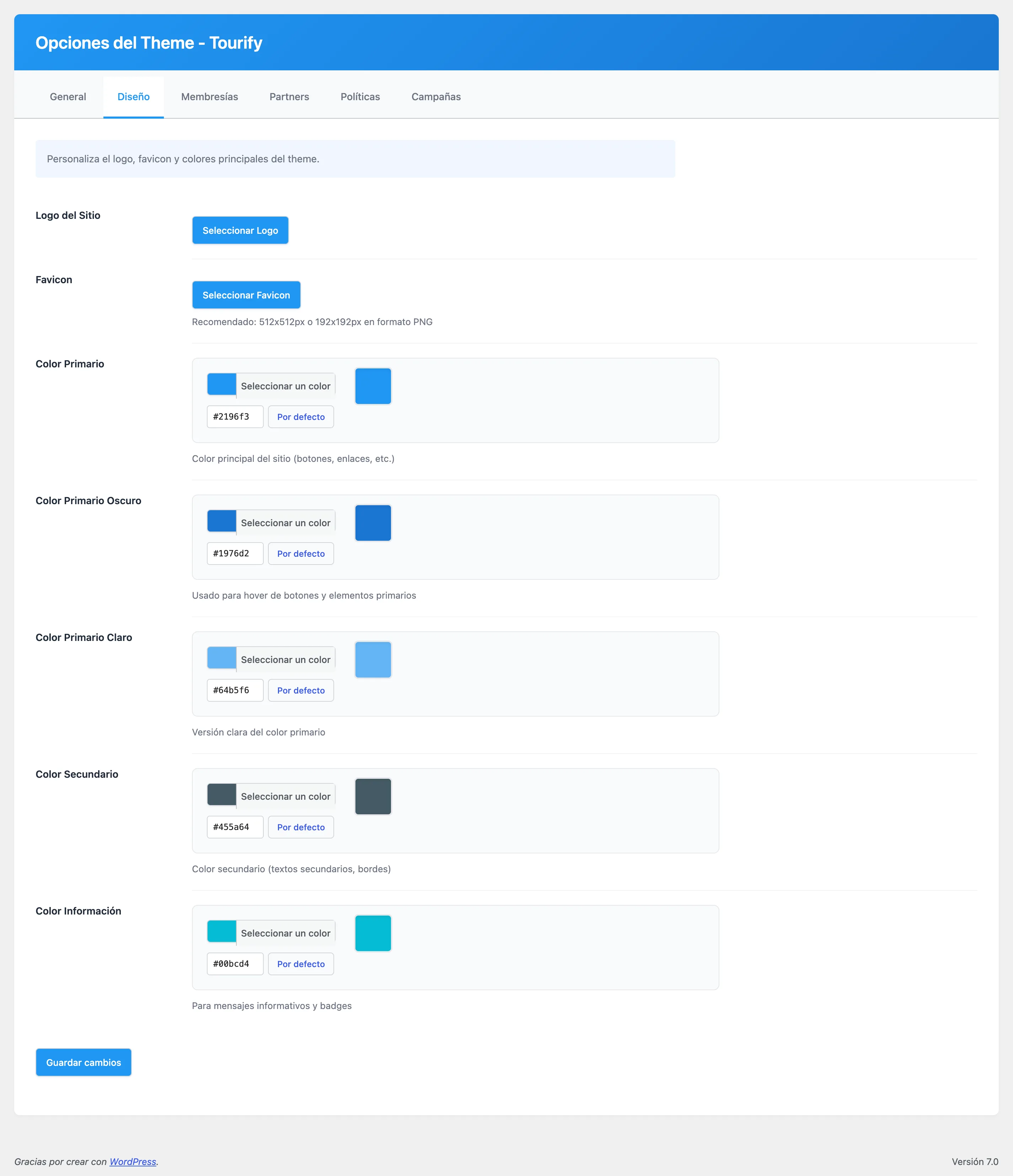Open the Campañas tab

436,97
